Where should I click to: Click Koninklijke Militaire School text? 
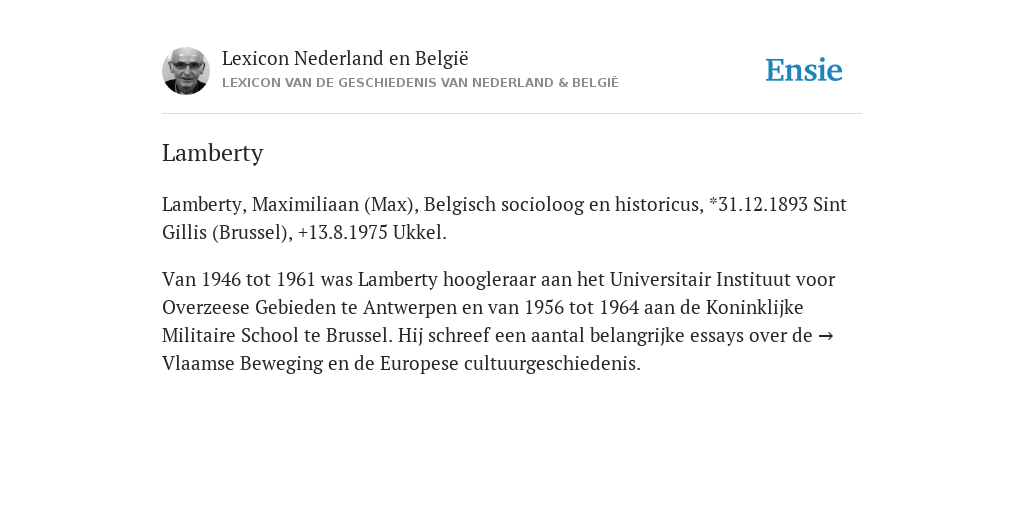click(x=483, y=321)
